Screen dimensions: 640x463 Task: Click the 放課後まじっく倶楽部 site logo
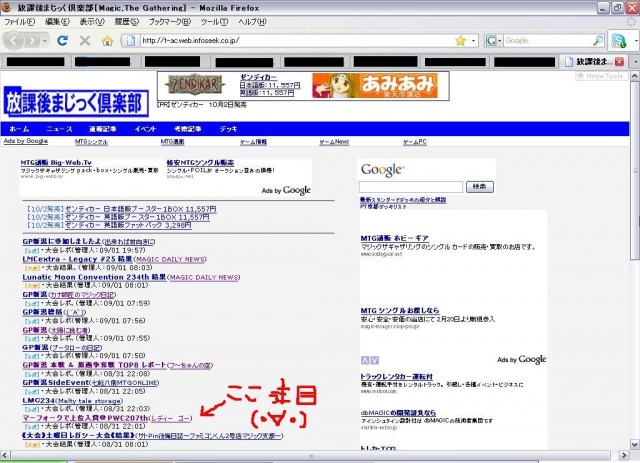[x=76, y=101]
